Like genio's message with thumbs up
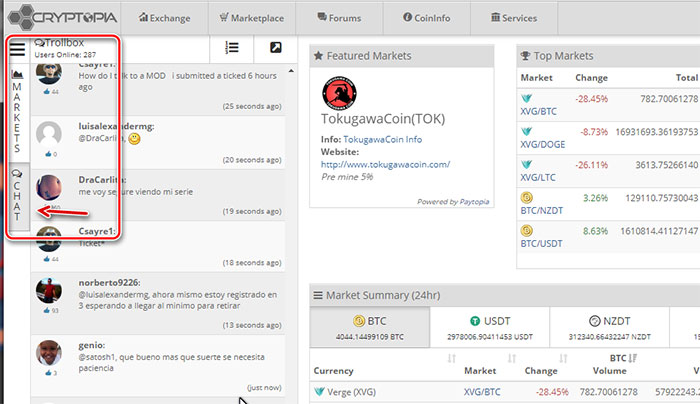This screenshot has height=404, width=700. [x=48, y=373]
